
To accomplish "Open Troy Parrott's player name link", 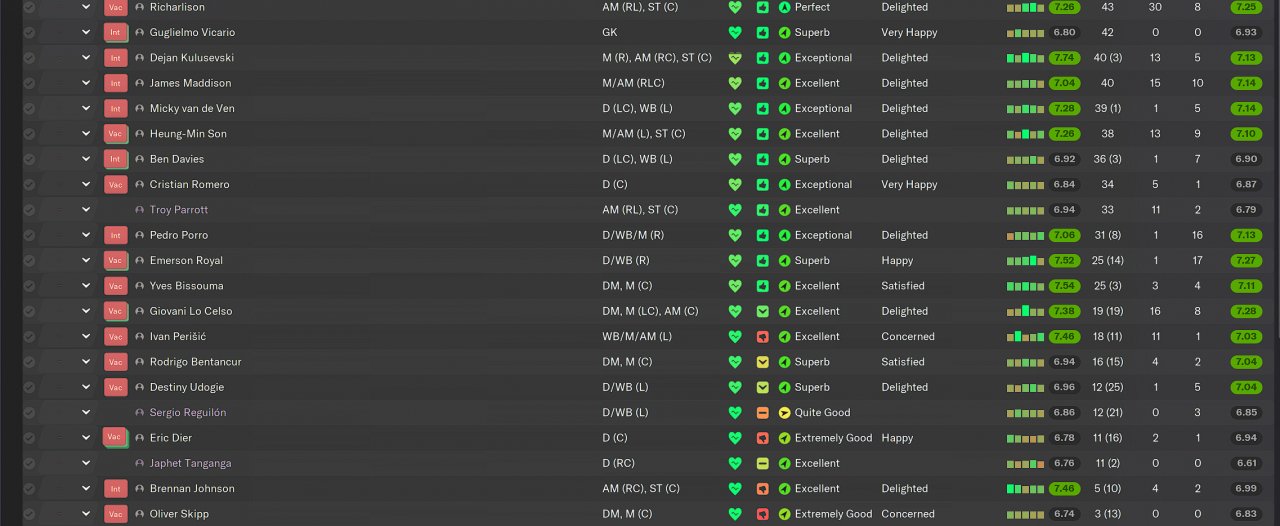I will (179, 210).
